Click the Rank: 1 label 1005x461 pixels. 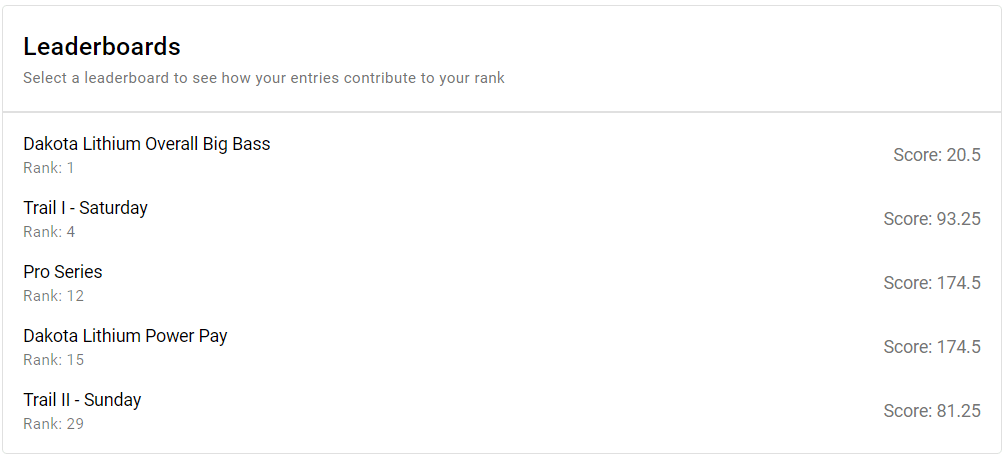49,168
